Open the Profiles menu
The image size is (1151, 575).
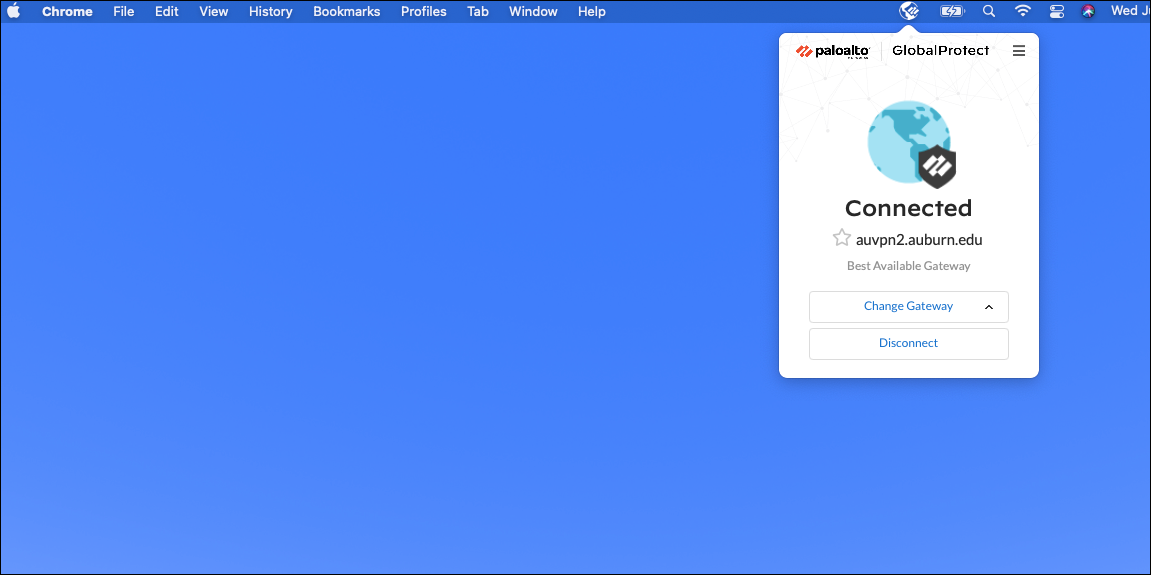pyautogui.click(x=424, y=12)
